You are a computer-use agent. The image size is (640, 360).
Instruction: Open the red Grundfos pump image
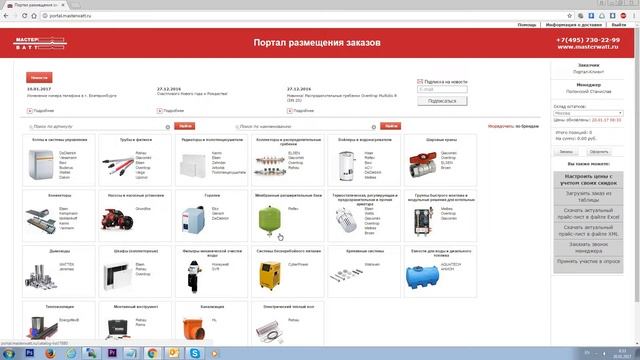[x=117, y=220]
